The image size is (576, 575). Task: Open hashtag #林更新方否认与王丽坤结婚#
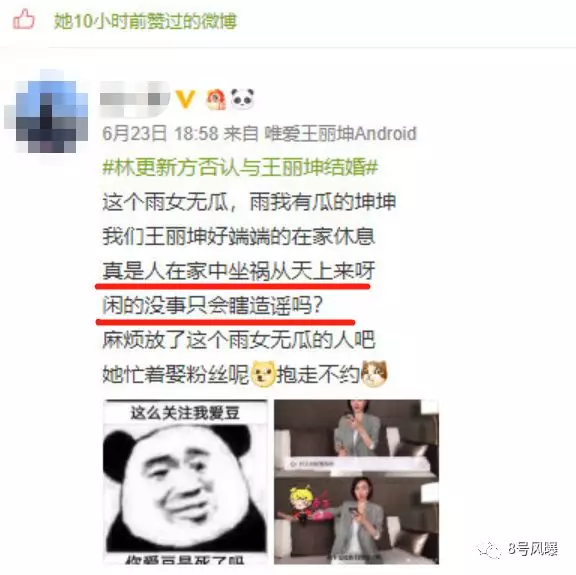coord(240,168)
